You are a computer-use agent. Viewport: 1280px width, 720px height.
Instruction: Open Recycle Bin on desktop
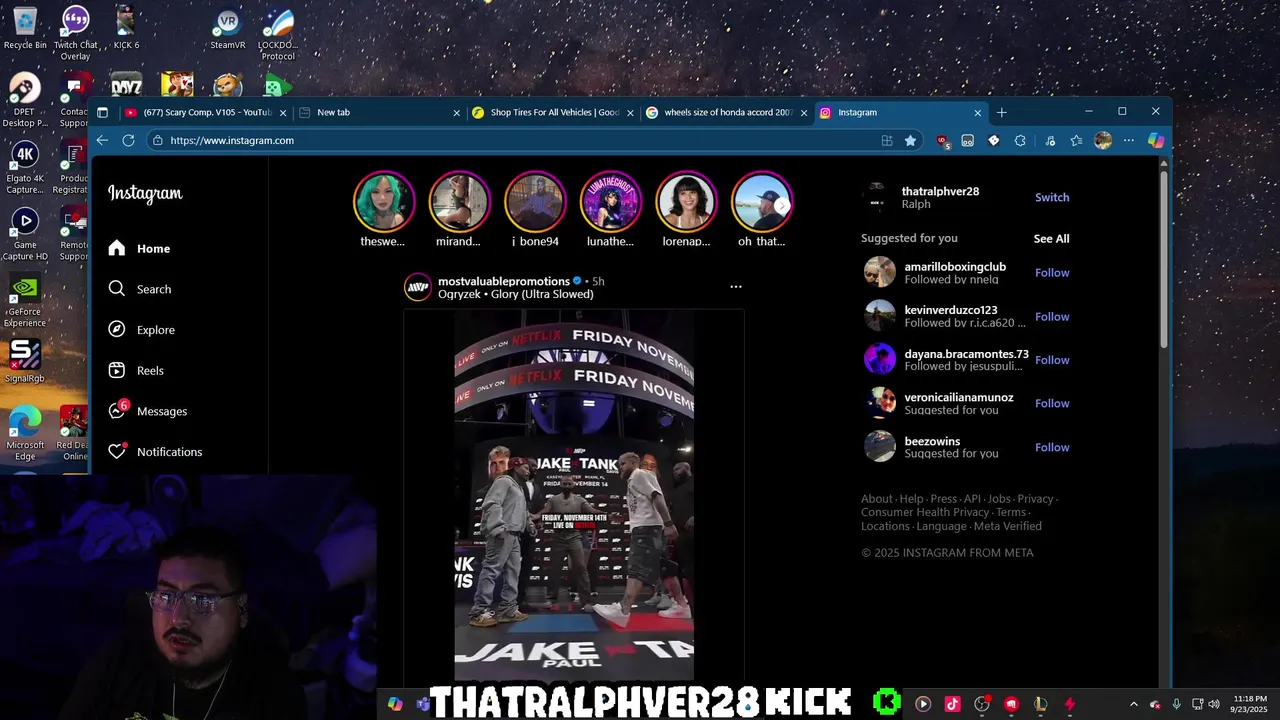[25, 27]
